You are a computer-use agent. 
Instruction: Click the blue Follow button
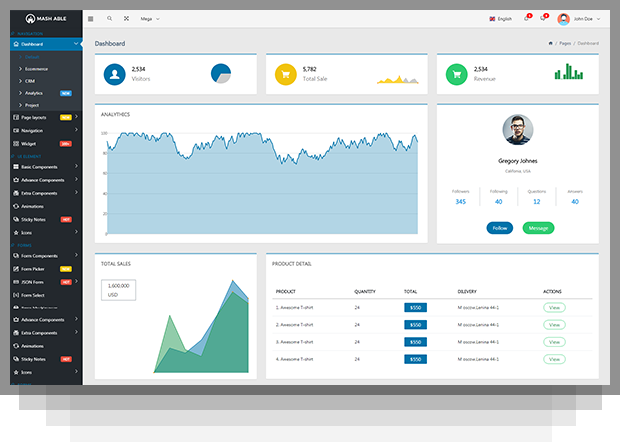500,228
